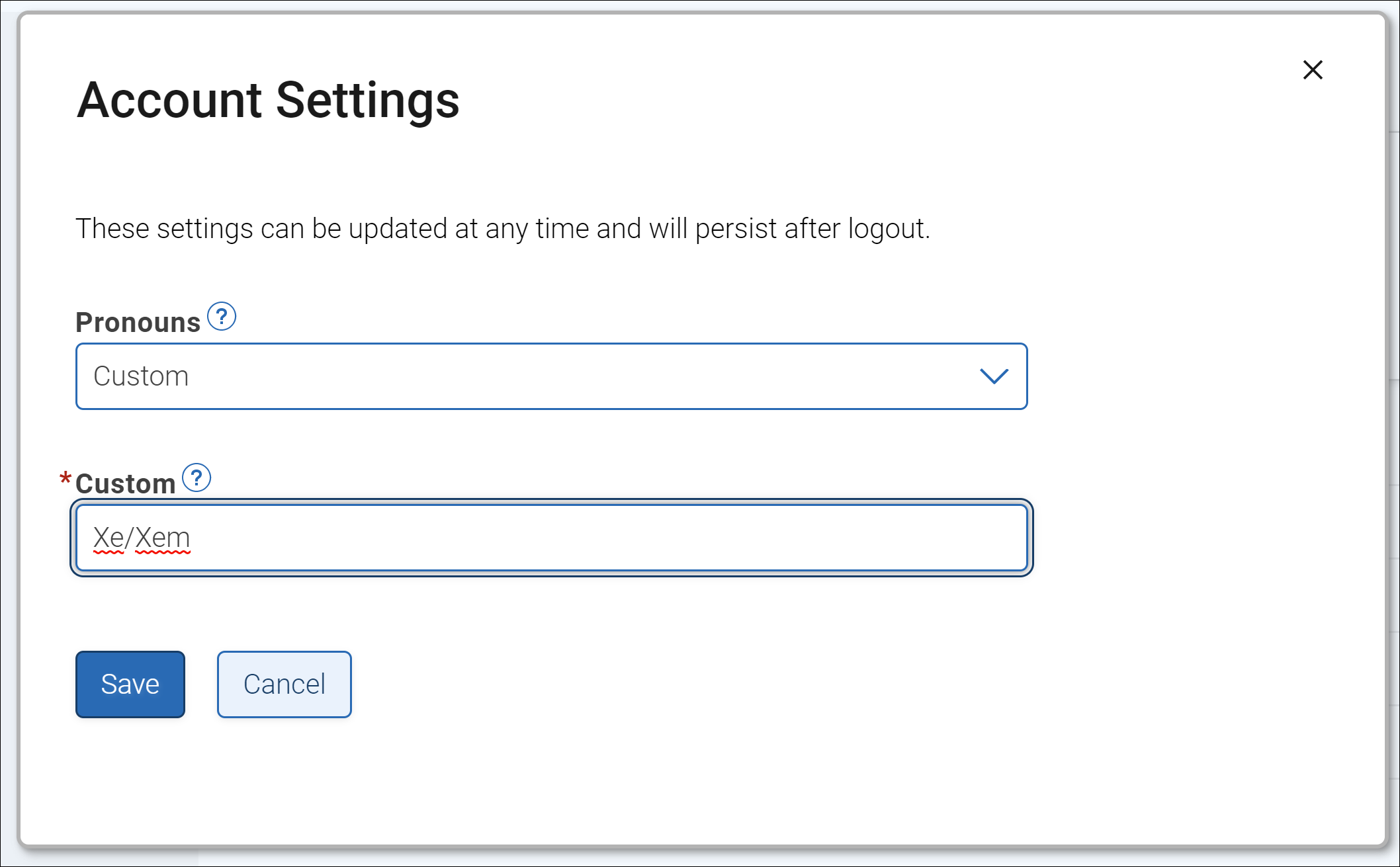Focus the Custom pronouns text field

pos(551,538)
